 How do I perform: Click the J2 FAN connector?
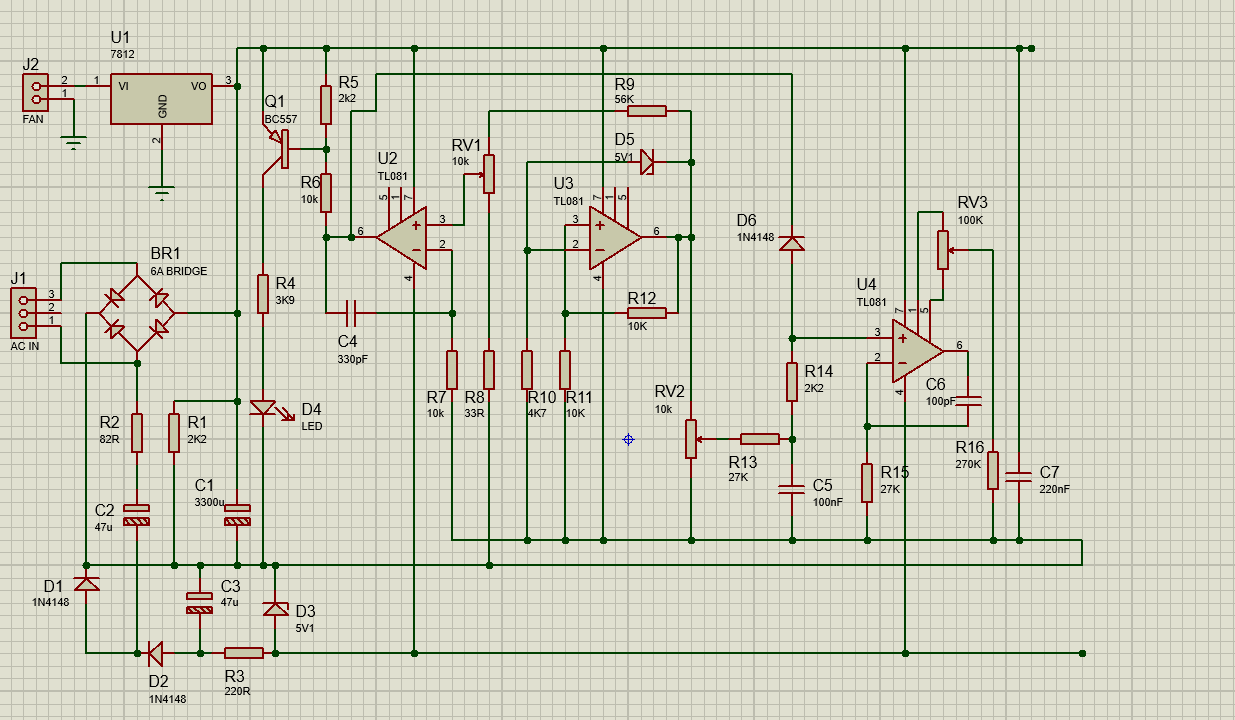pos(36,93)
